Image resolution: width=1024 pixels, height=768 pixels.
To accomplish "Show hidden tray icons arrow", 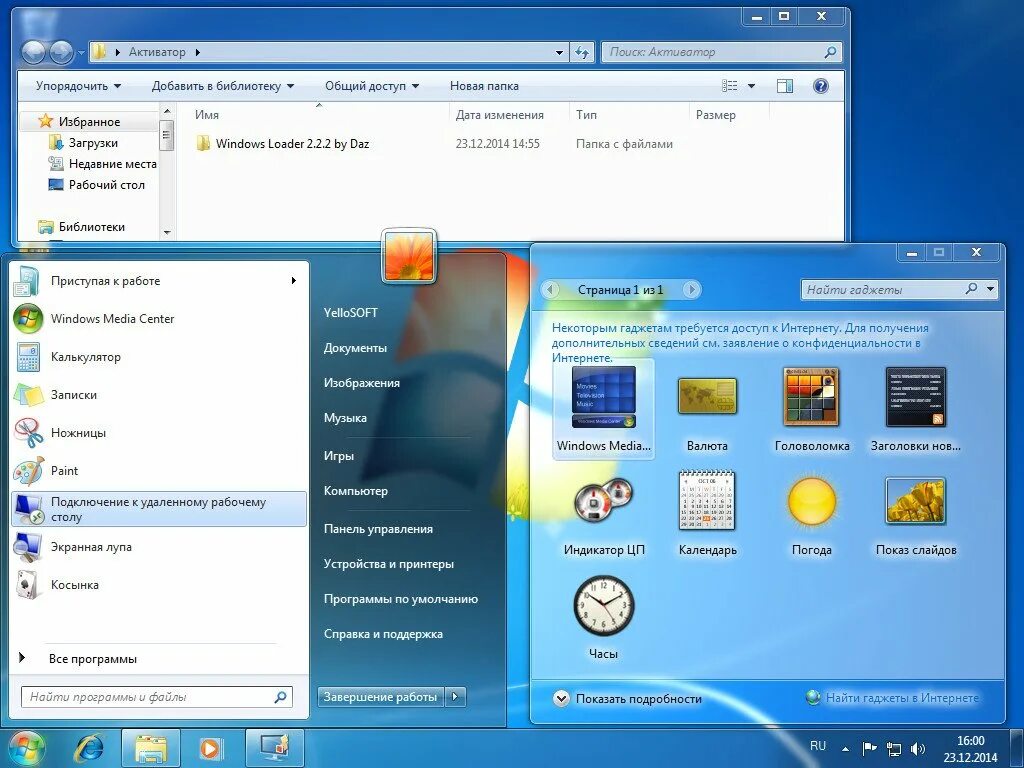I will (845, 749).
